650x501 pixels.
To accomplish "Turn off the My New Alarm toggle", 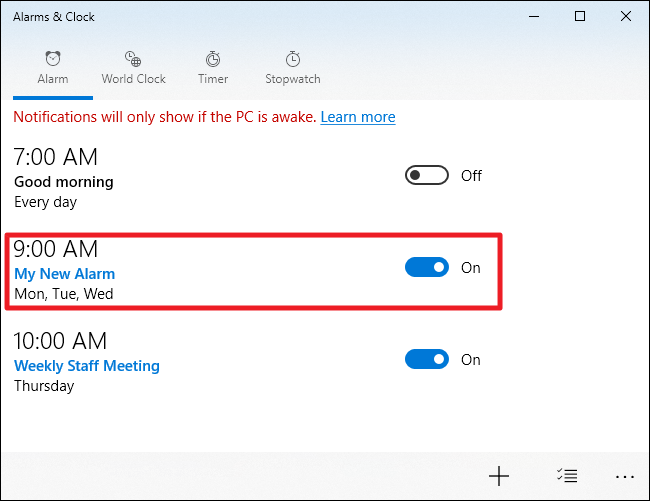I will 426,268.
